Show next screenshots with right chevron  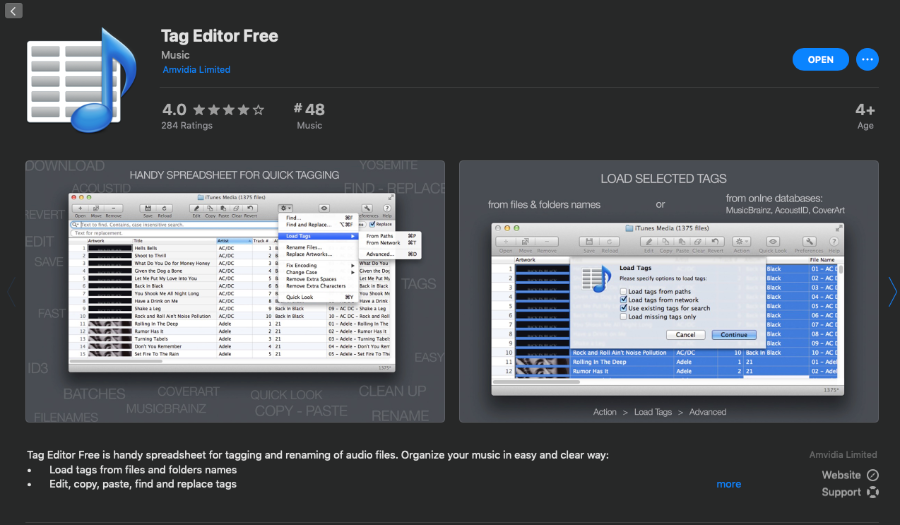click(891, 291)
